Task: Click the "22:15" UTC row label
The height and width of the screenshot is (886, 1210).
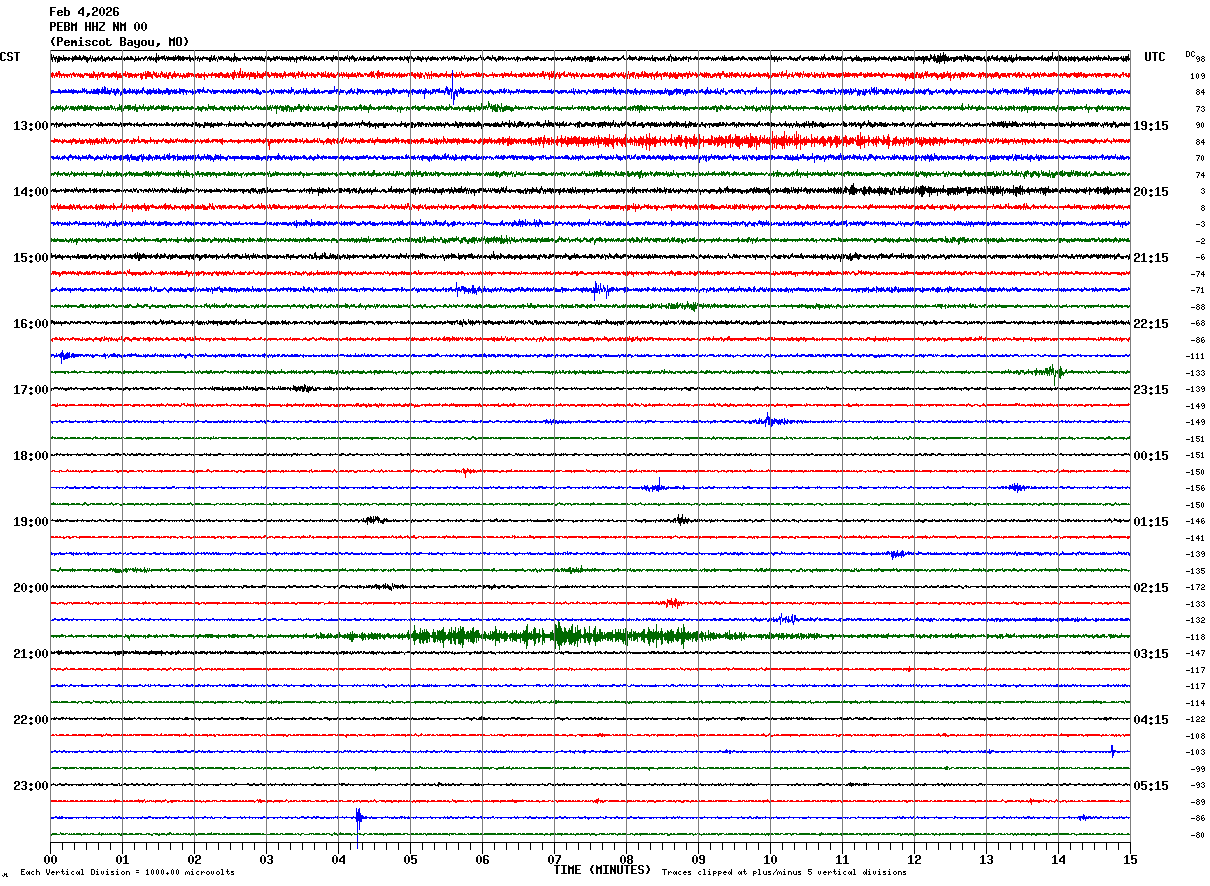Action: 1151,324
